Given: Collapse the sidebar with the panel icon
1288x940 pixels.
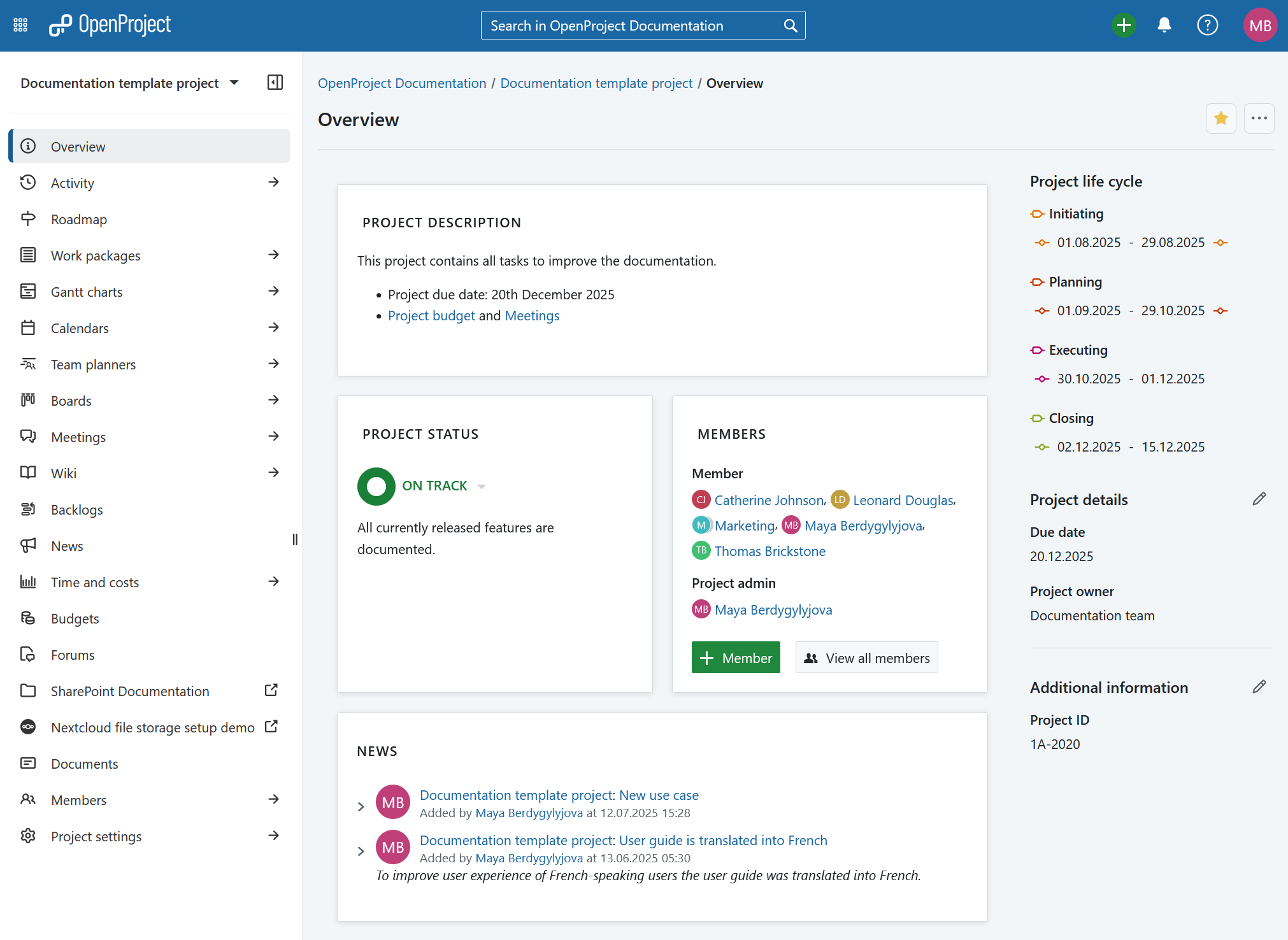Looking at the screenshot, I should click(x=275, y=83).
